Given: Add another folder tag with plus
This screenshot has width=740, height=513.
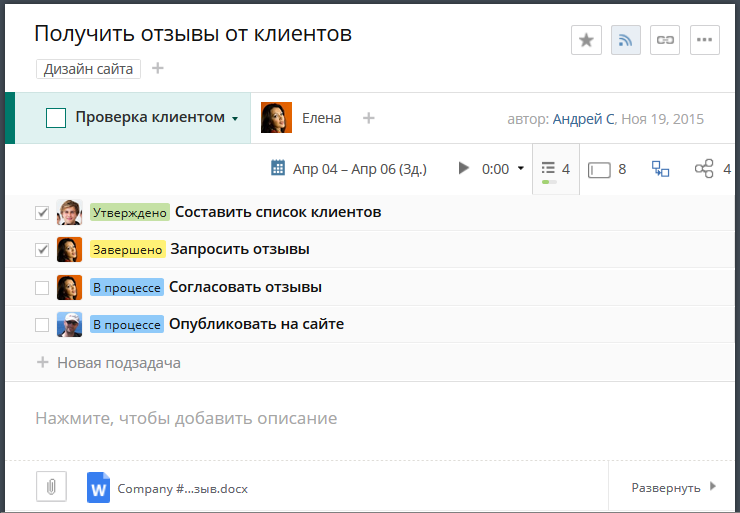Looking at the screenshot, I should click(x=158, y=68).
